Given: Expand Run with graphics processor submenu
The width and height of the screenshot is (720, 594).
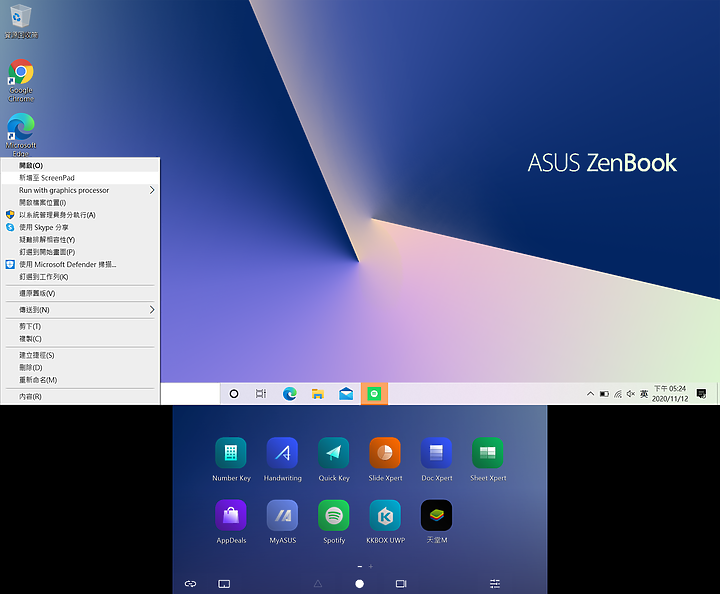Looking at the screenshot, I should [80, 190].
